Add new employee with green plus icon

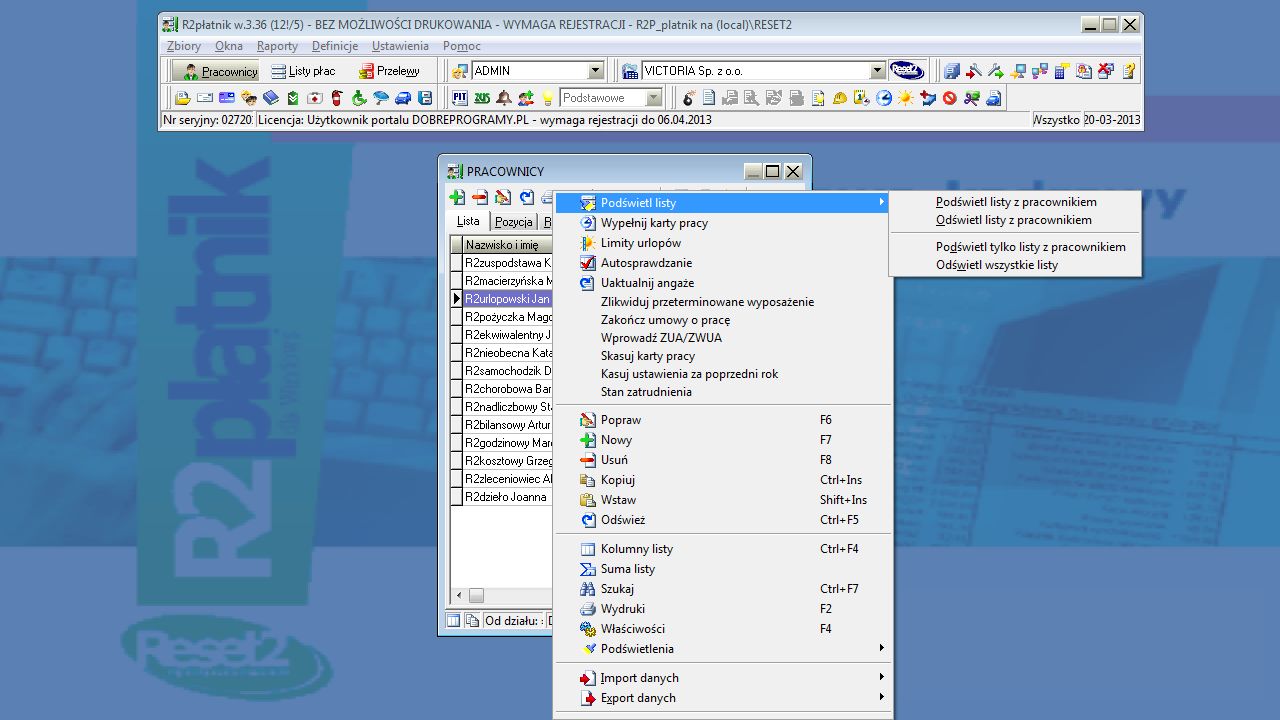point(457,197)
